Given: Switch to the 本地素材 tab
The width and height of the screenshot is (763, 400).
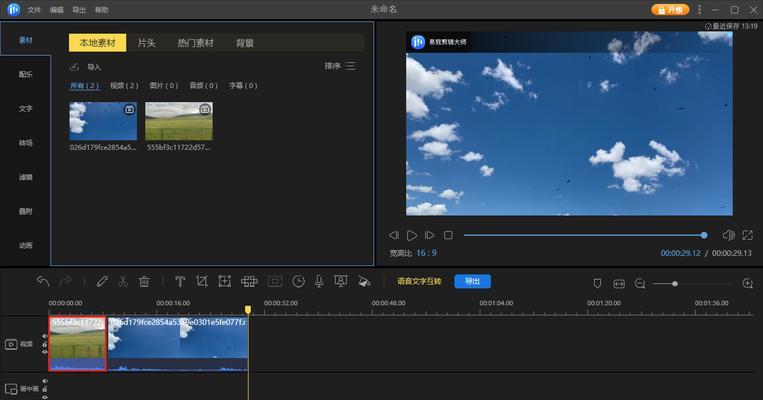Looking at the screenshot, I should click(x=97, y=43).
